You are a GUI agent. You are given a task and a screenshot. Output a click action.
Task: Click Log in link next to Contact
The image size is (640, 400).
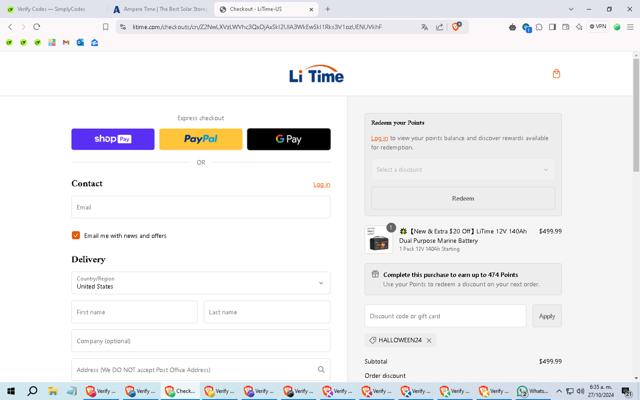(x=322, y=184)
